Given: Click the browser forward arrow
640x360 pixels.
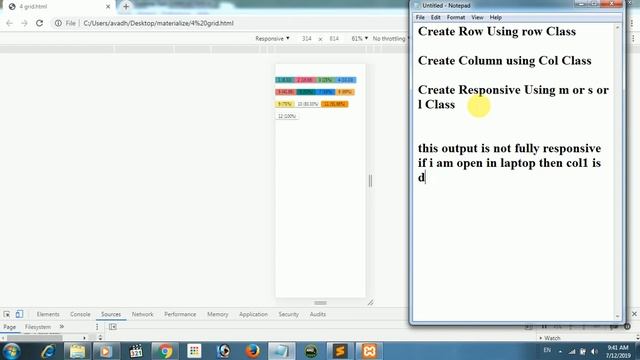Looking at the screenshot, I should (x=24, y=23).
